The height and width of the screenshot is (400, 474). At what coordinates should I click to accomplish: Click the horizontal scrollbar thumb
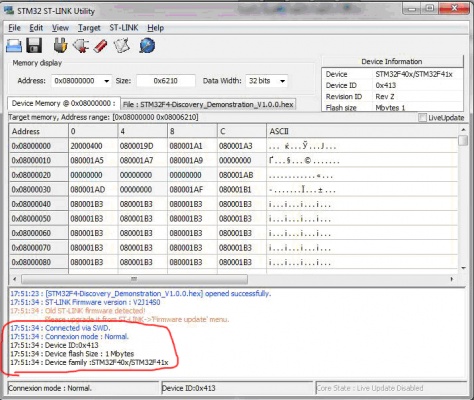(134, 279)
